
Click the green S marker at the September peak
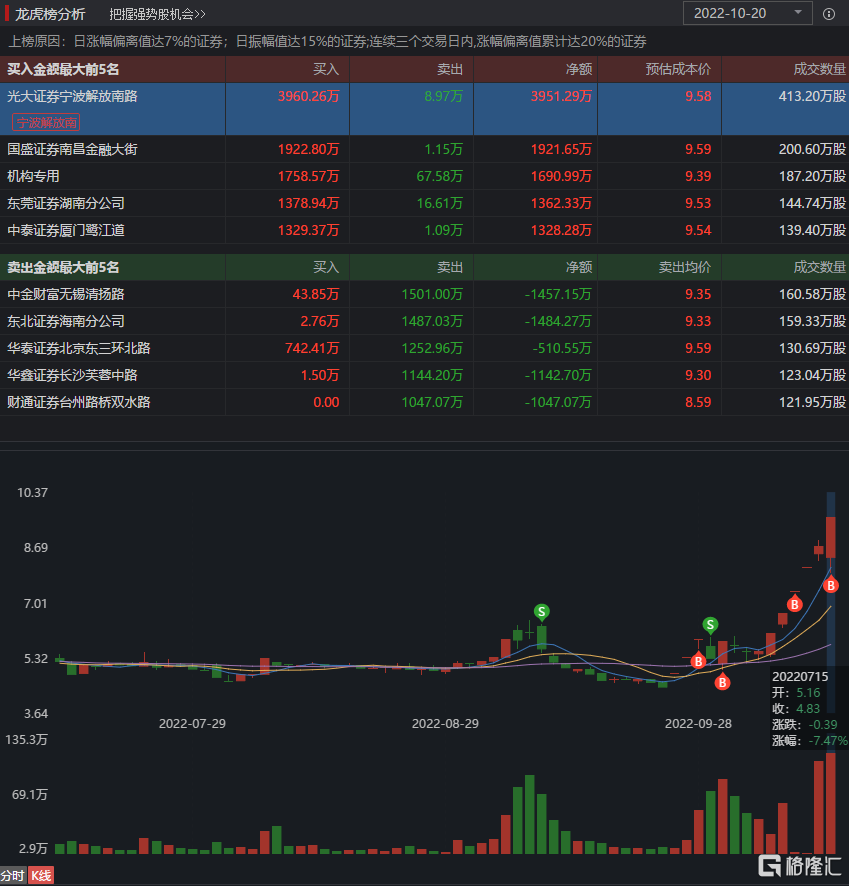tap(542, 611)
